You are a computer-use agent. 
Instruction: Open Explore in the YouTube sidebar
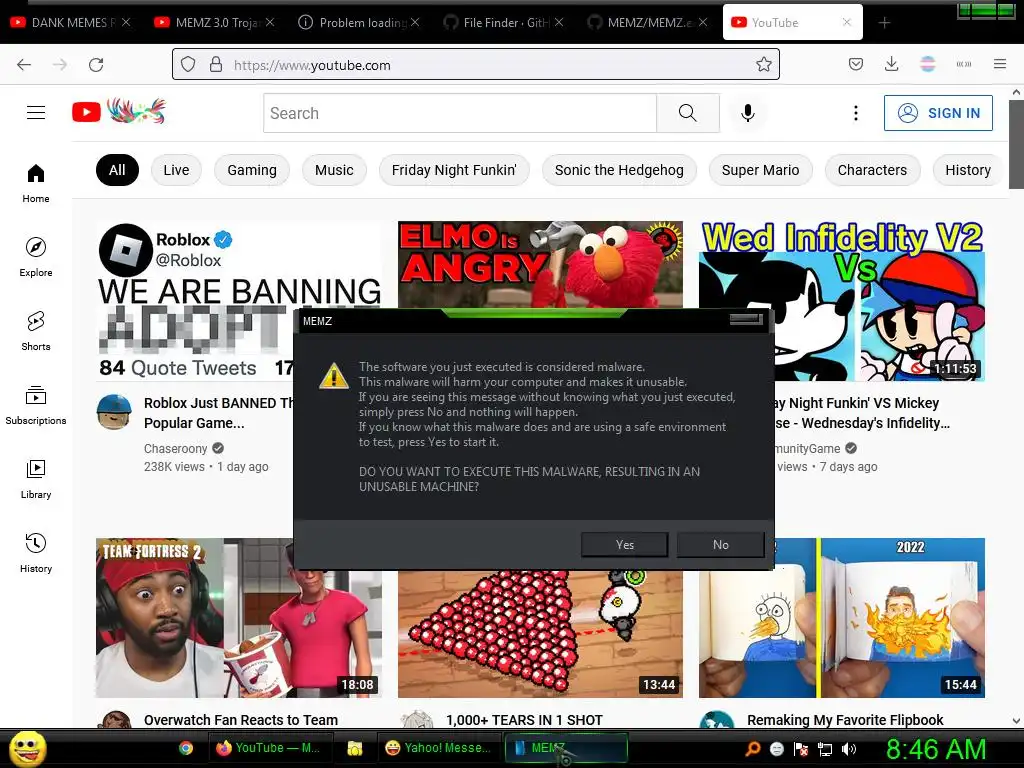click(x=36, y=257)
